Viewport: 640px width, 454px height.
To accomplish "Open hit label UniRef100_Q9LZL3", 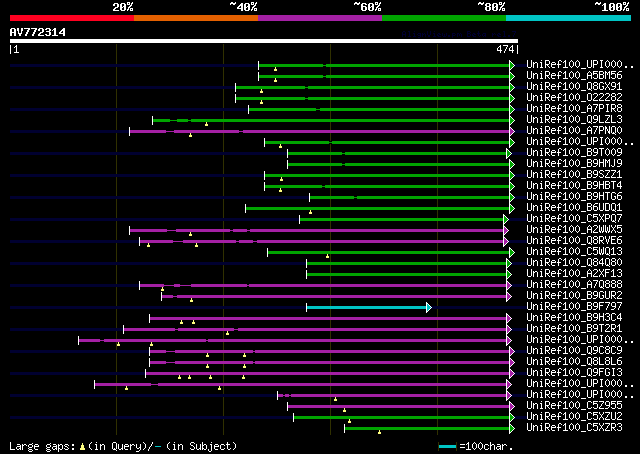I will [574, 120].
